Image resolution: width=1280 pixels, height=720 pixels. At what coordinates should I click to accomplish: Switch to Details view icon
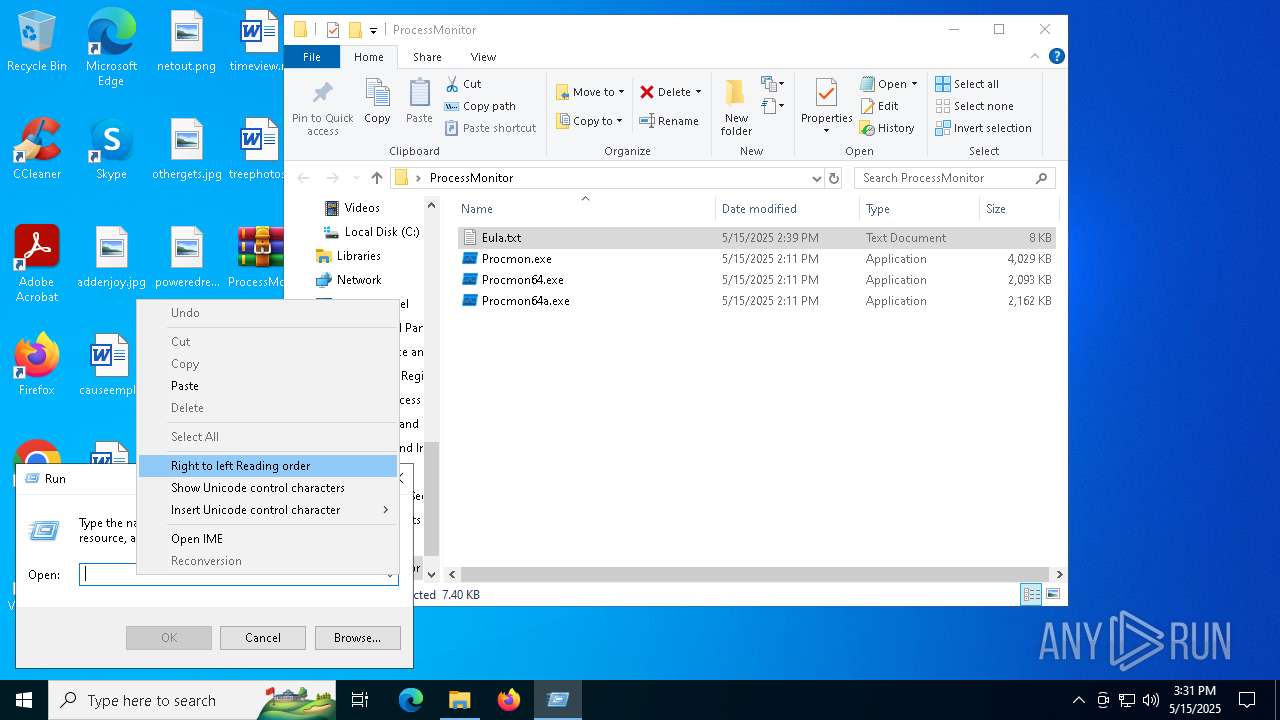coord(1031,595)
